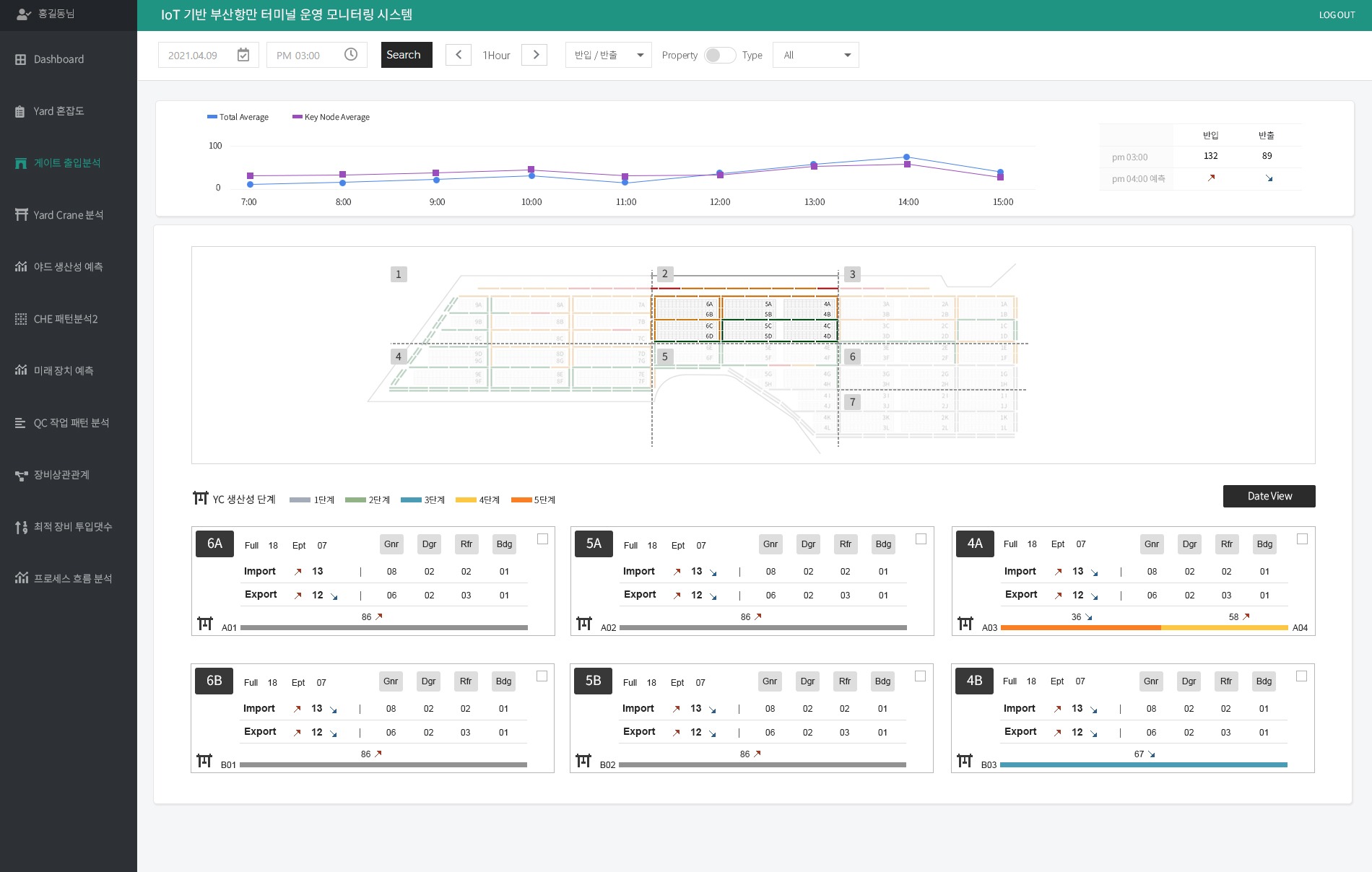Click the crane icon beside B03 bar

click(x=965, y=761)
